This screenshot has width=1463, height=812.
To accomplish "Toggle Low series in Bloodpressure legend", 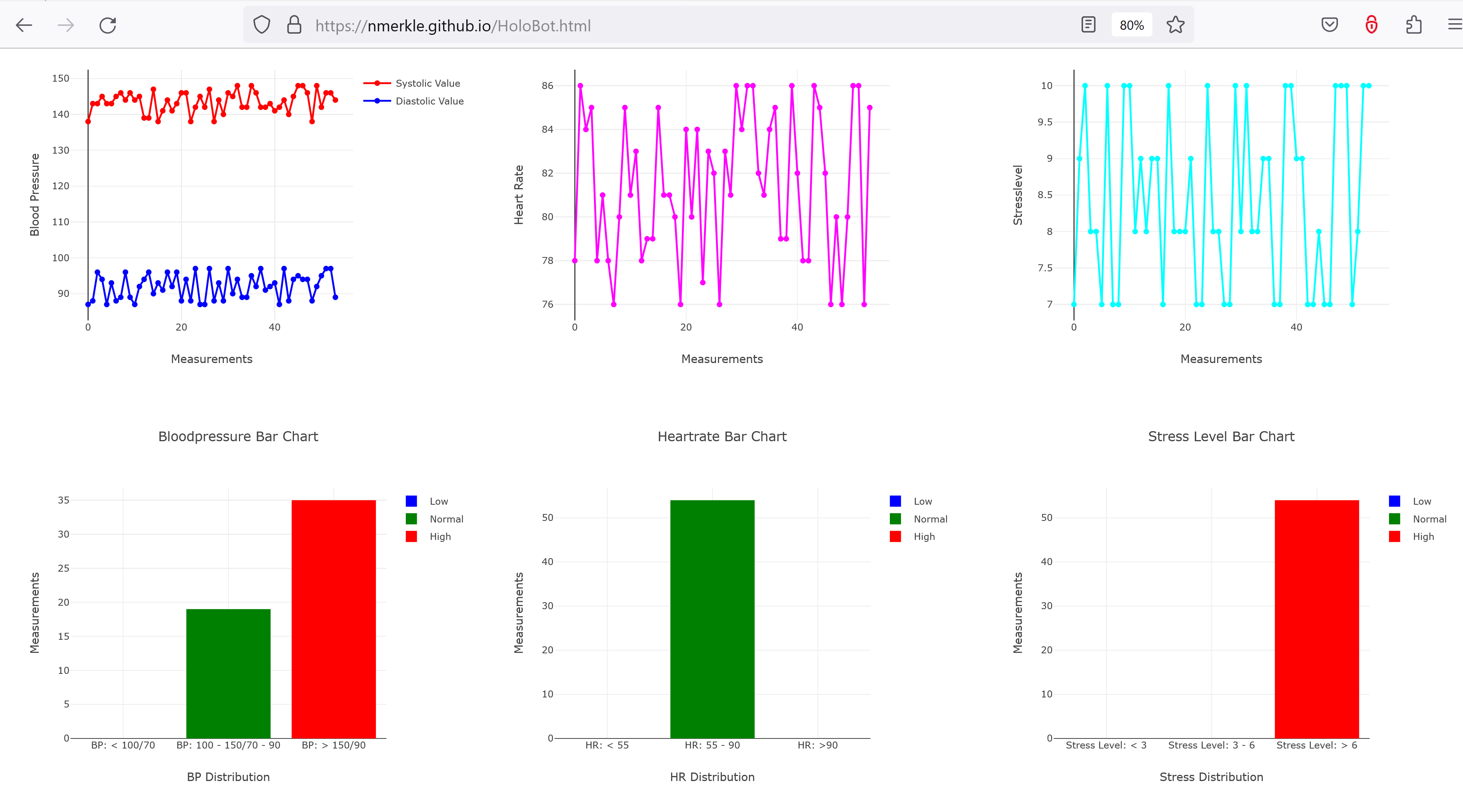I will coord(427,501).
